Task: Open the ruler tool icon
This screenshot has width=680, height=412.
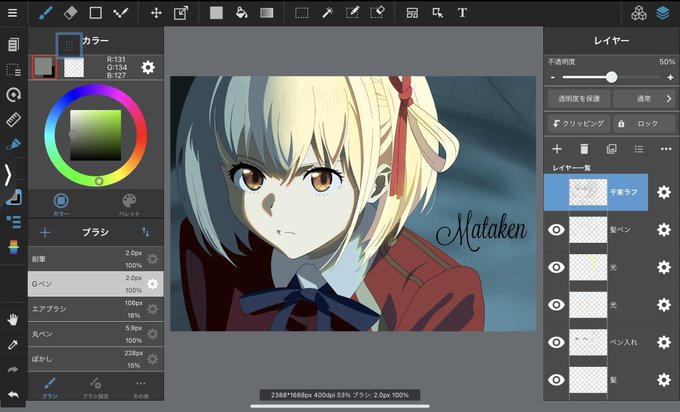Action: pos(13,120)
